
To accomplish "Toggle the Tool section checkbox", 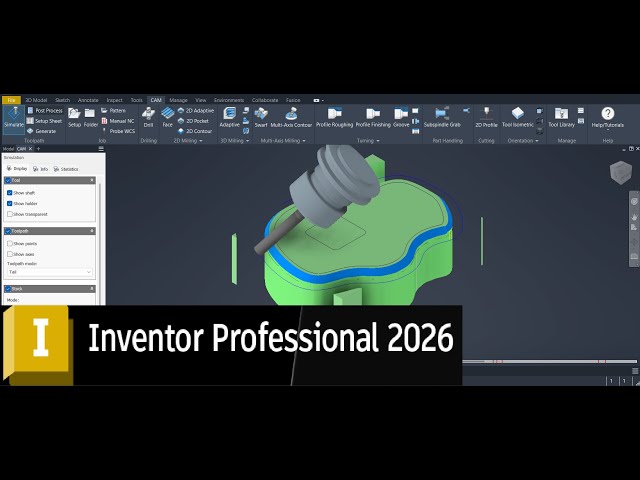I will [8, 180].
